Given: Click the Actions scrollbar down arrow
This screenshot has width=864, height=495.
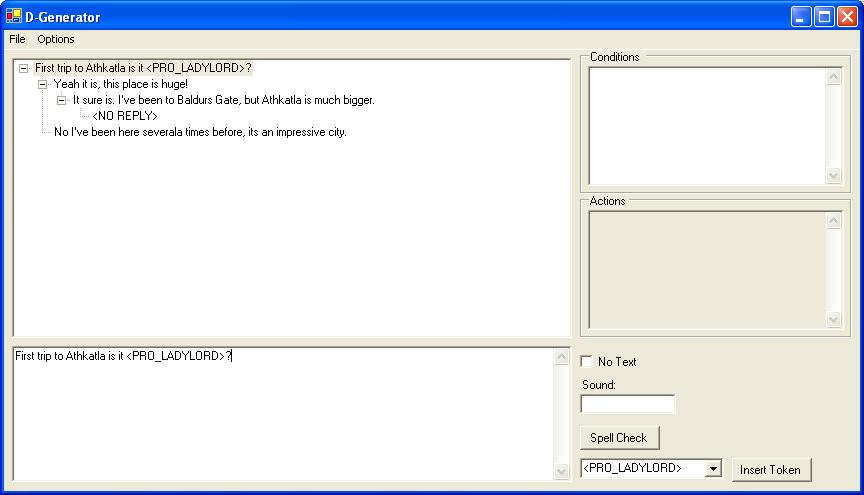Looking at the screenshot, I should pos(834,320).
